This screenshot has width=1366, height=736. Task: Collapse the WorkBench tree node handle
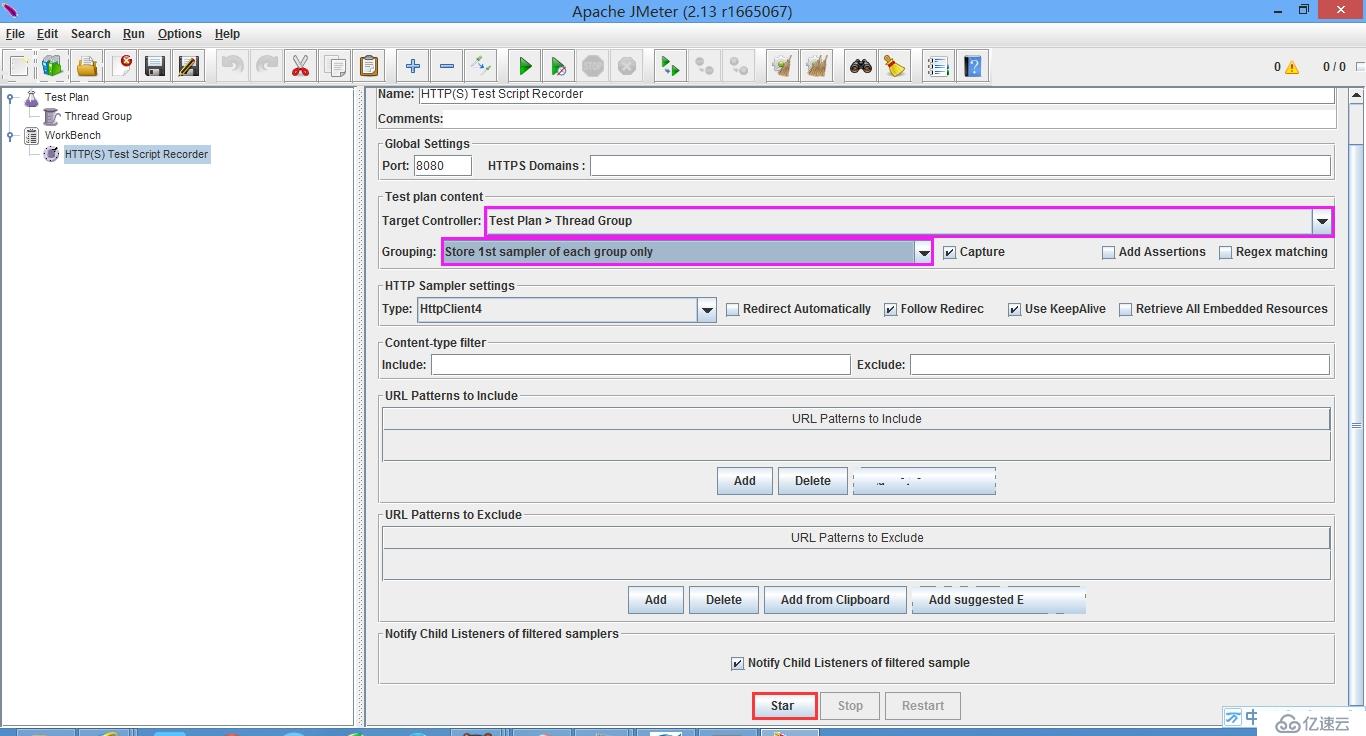click(x=11, y=136)
